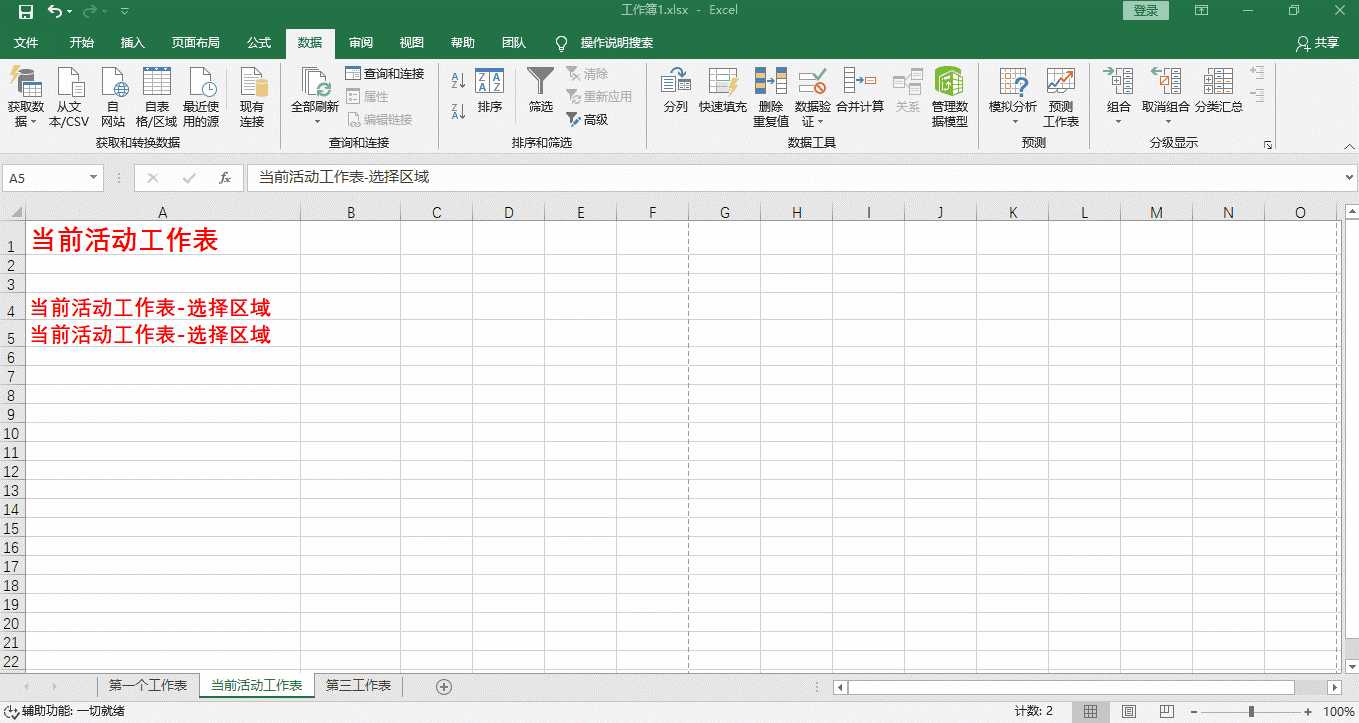
Task: Open Group (组合) dropdown arrow
Action: click(x=1119, y=122)
